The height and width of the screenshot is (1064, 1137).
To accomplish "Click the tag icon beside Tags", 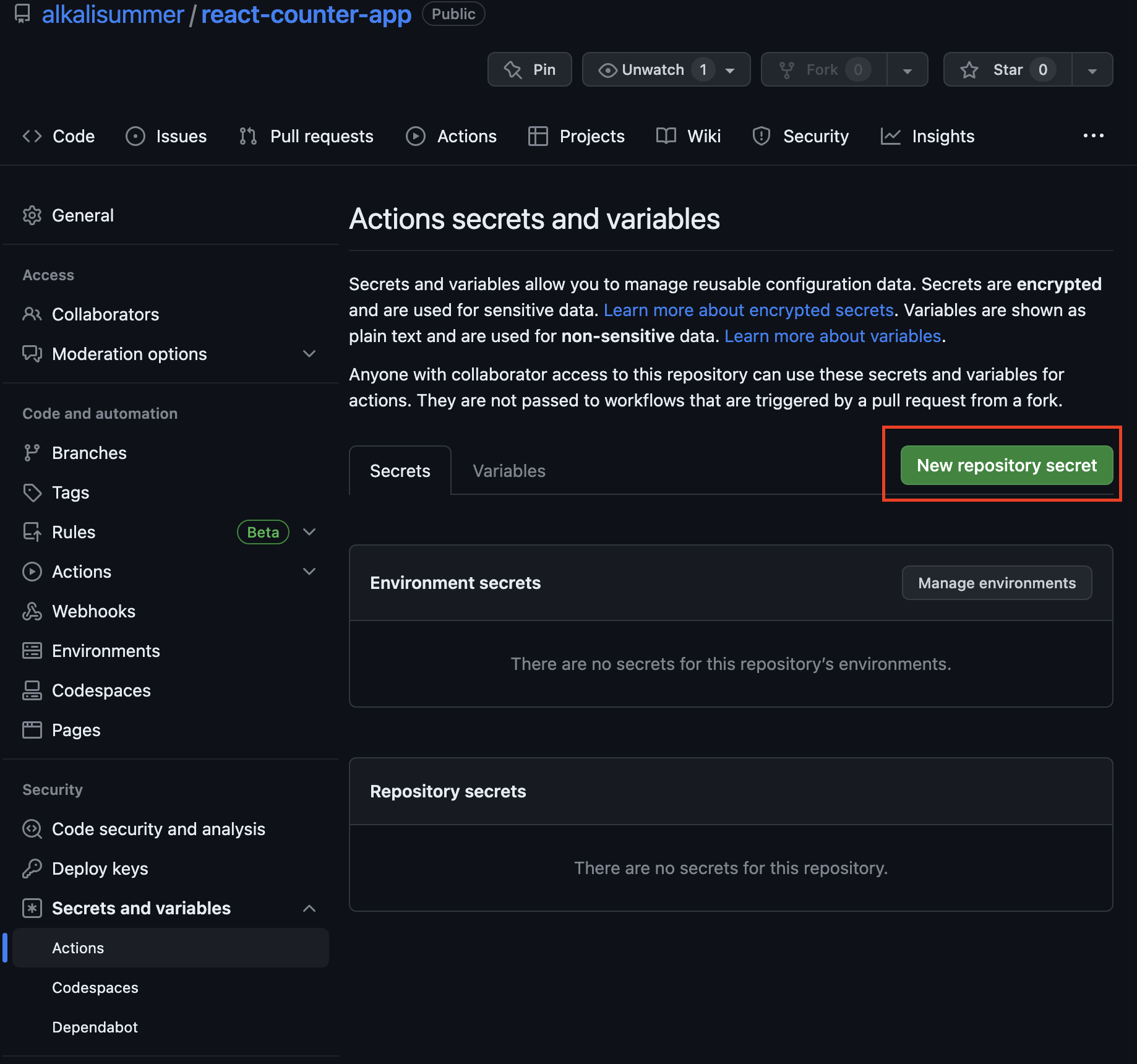I will click(32, 492).
